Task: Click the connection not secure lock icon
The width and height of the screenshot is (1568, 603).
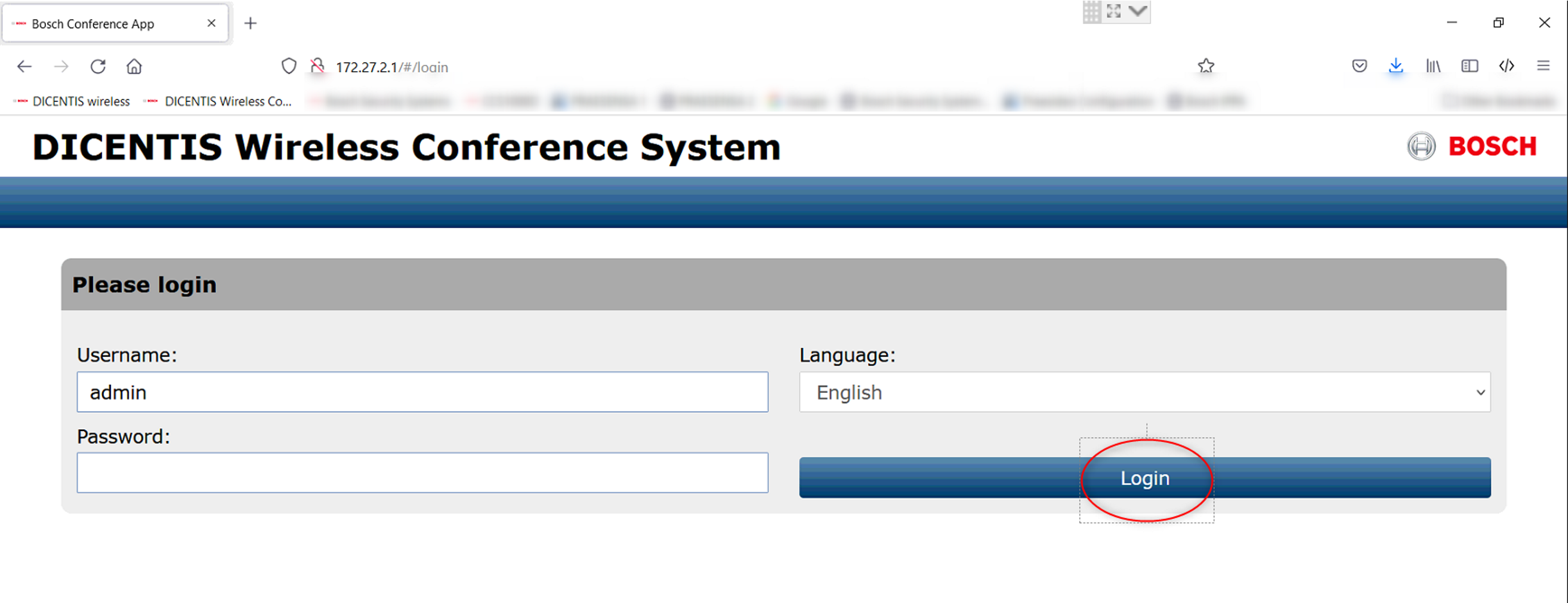Action: pos(317,66)
